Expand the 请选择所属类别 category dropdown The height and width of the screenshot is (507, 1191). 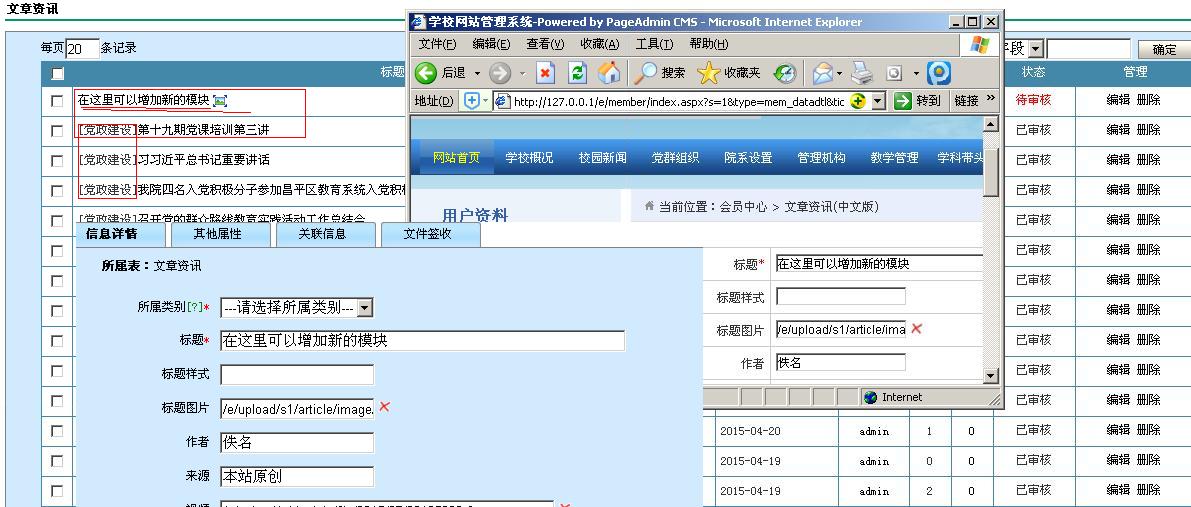pyautogui.click(x=364, y=309)
